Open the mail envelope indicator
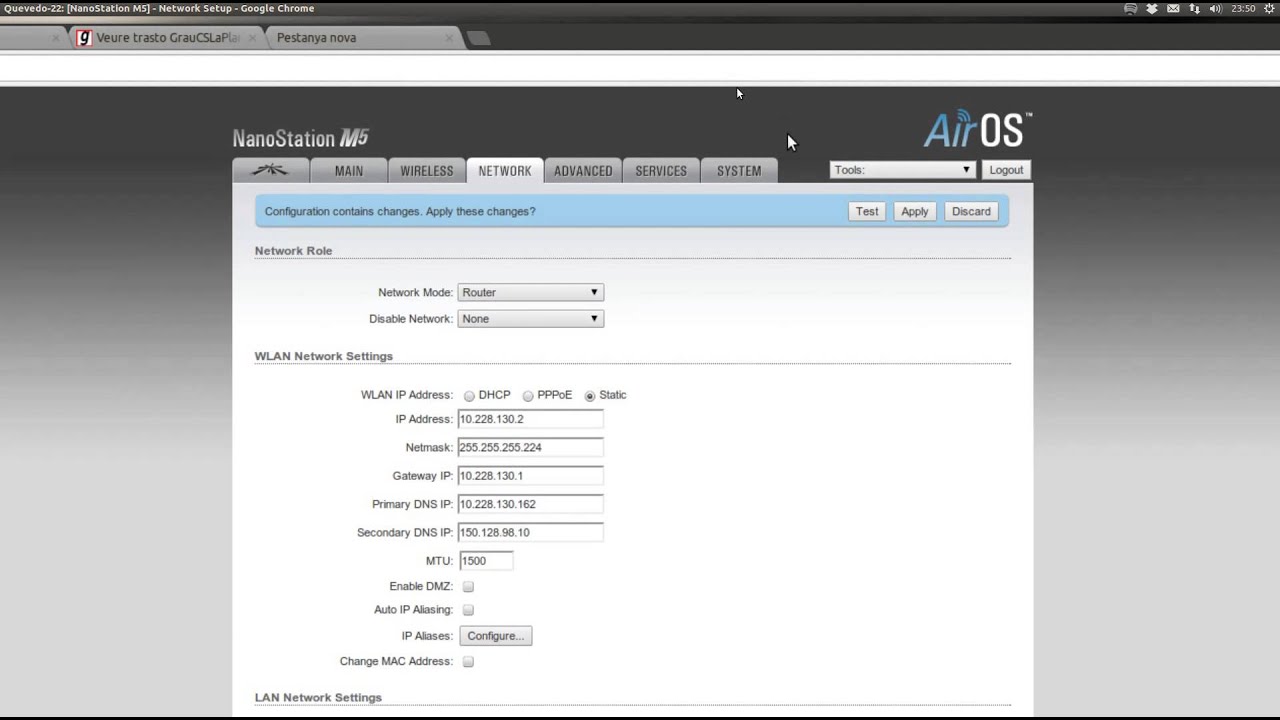The image size is (1280, 720). coord(1173,8)
